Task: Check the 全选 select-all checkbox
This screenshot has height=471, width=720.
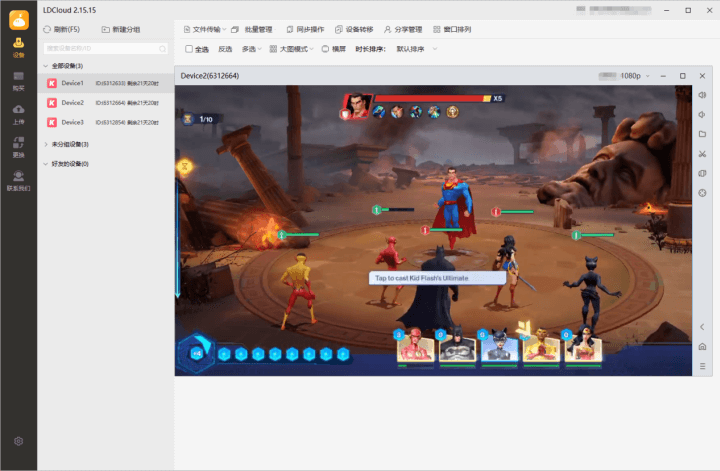Action: point(190,49)
